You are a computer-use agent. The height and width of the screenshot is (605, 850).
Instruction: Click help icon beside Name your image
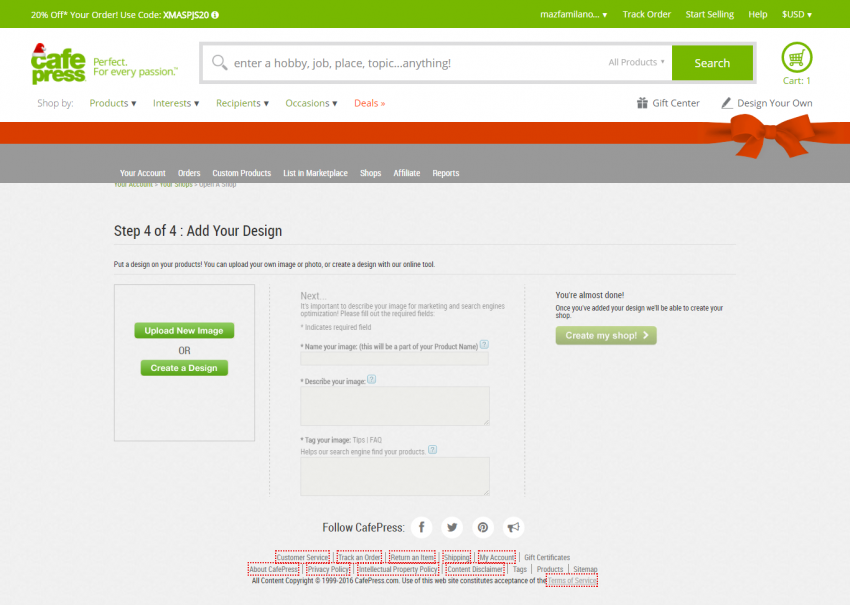point(484,344)
